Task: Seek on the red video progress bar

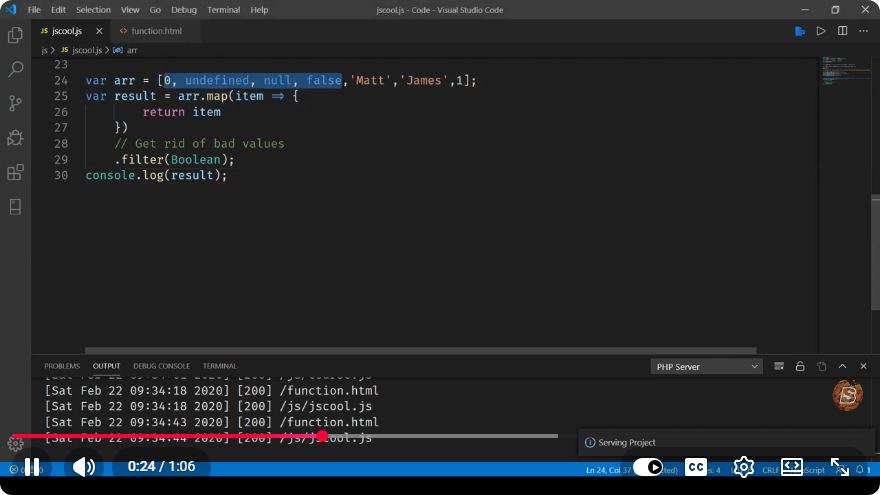Action: click(x=167, y=436)
